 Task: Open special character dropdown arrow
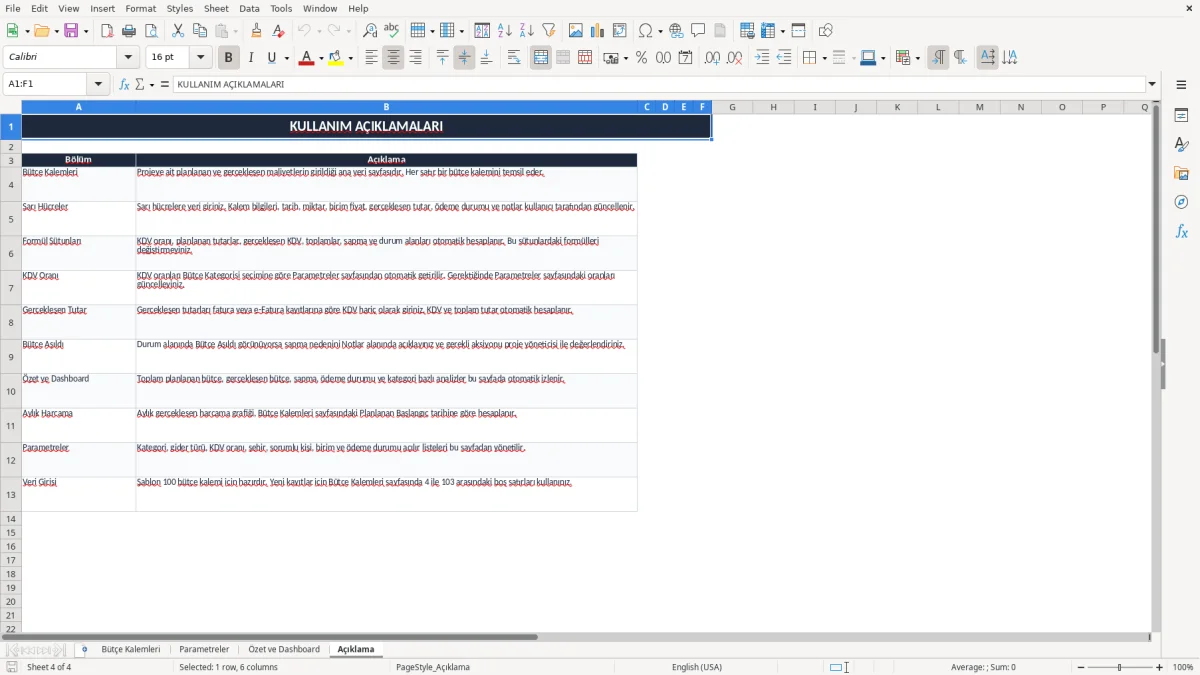click(x=659, y=31)
